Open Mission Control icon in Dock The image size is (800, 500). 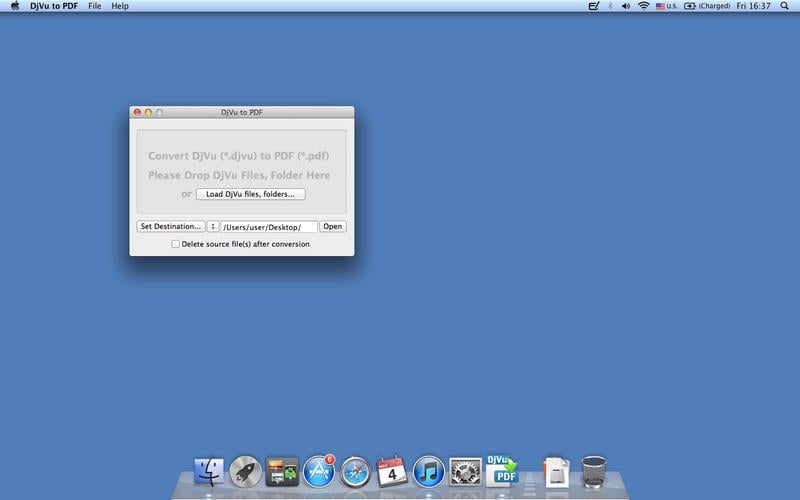[x=282, y=471]
